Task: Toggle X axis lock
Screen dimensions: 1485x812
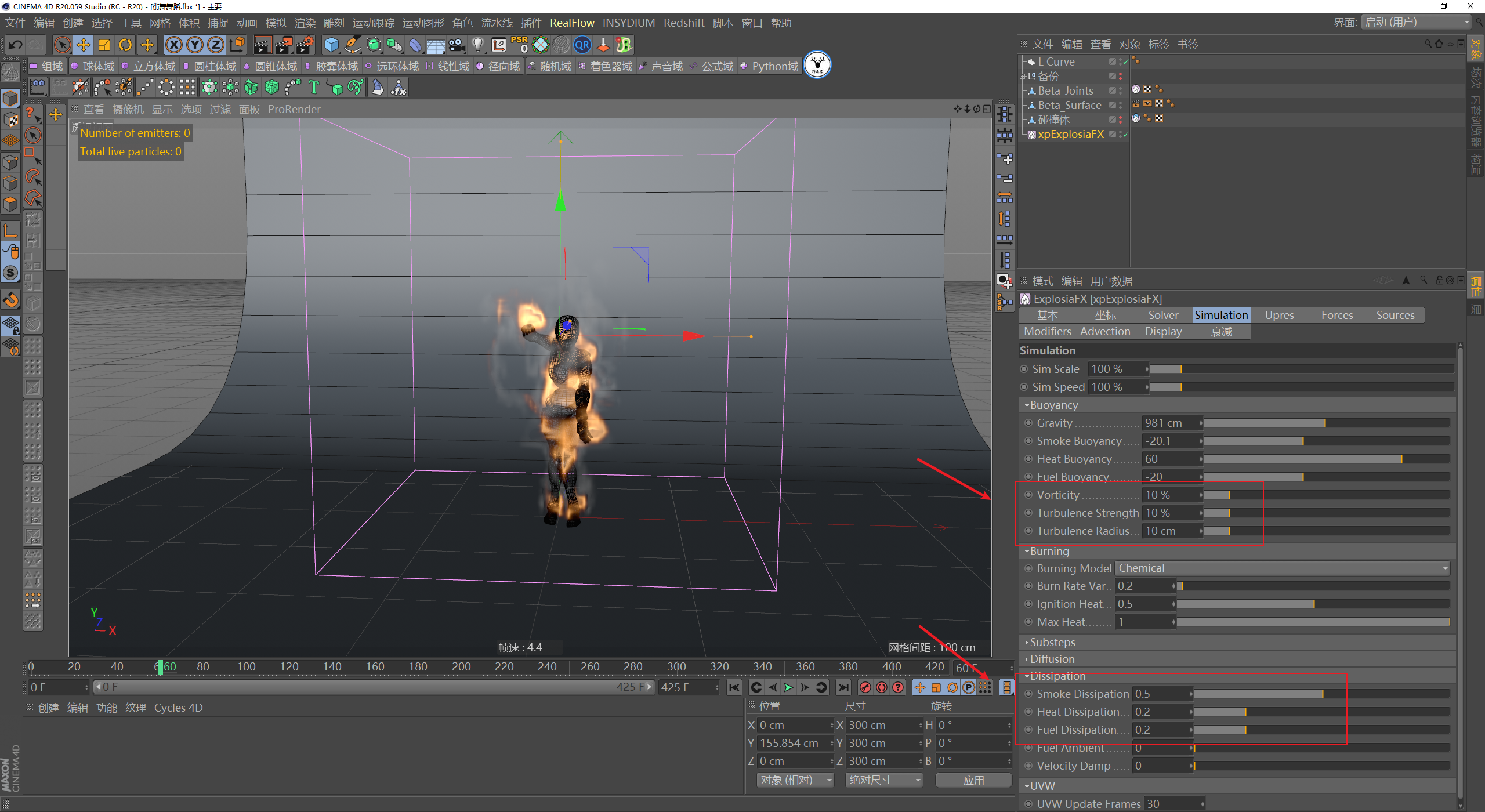Action: (x=173, y=45)
